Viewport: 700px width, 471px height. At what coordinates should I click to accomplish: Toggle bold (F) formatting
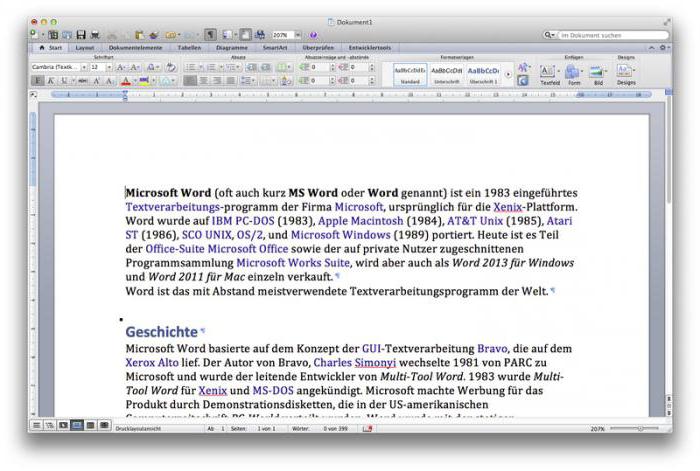tap(38, 81)
